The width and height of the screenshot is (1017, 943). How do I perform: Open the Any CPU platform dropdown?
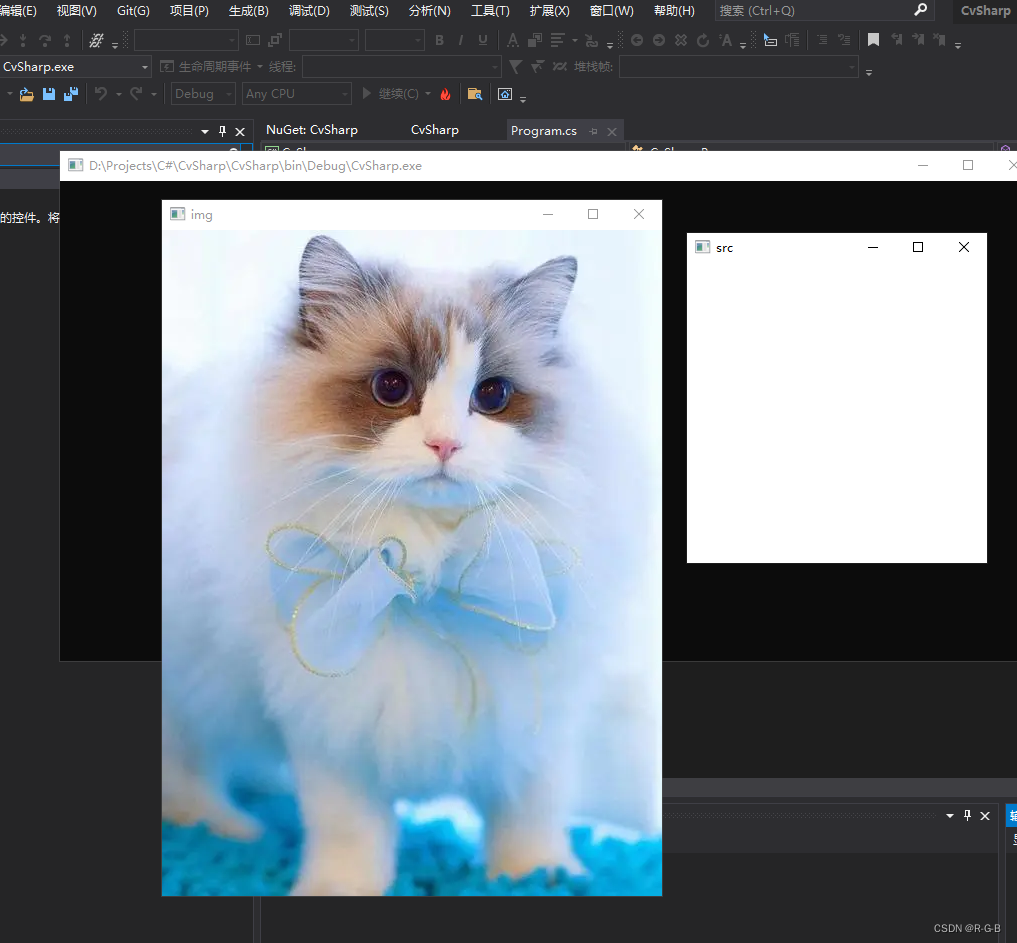pos(297,94)
